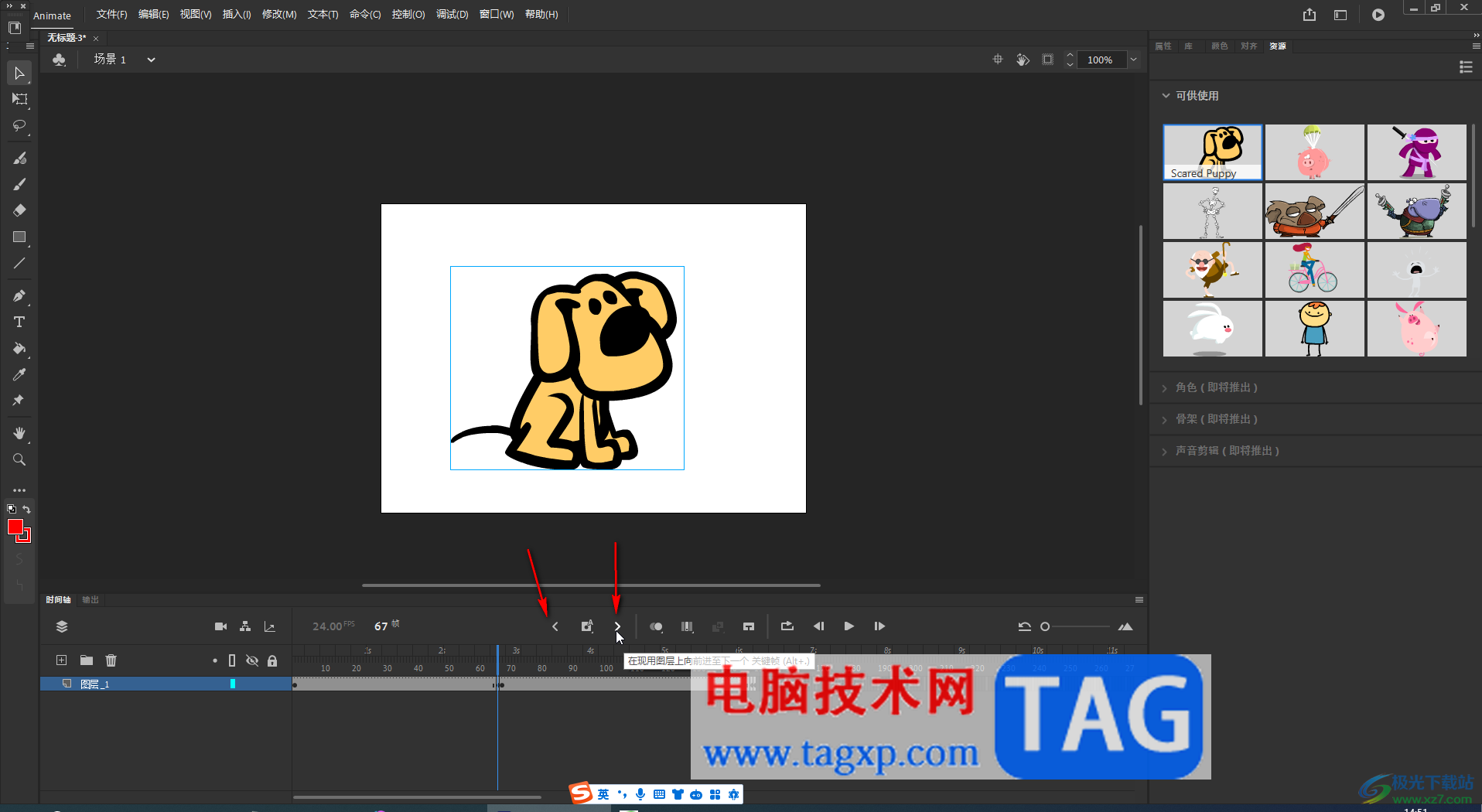
Task: Switch to the 属性 panel tab
Action: coord(1163,46)
